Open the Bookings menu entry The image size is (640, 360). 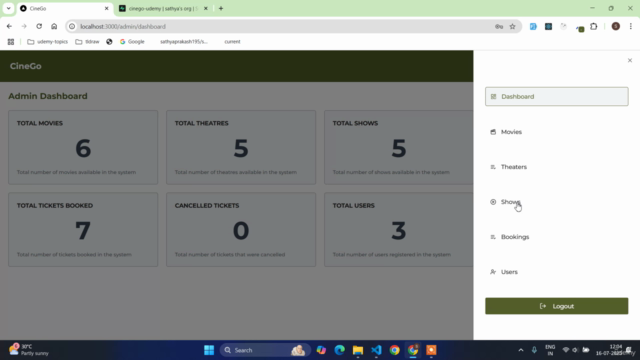(x=556, y=237)
